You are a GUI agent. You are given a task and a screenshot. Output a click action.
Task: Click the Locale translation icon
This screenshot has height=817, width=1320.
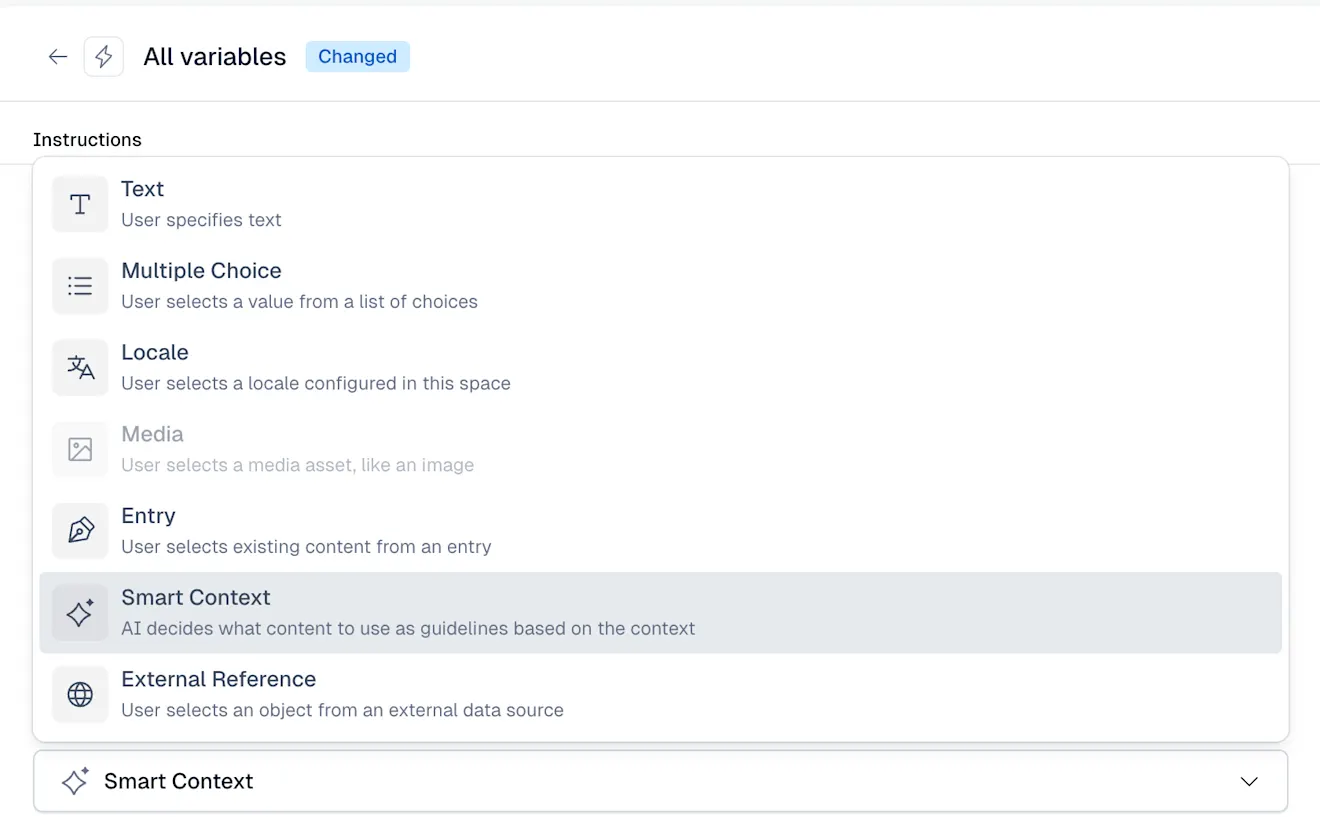(80, 368)
